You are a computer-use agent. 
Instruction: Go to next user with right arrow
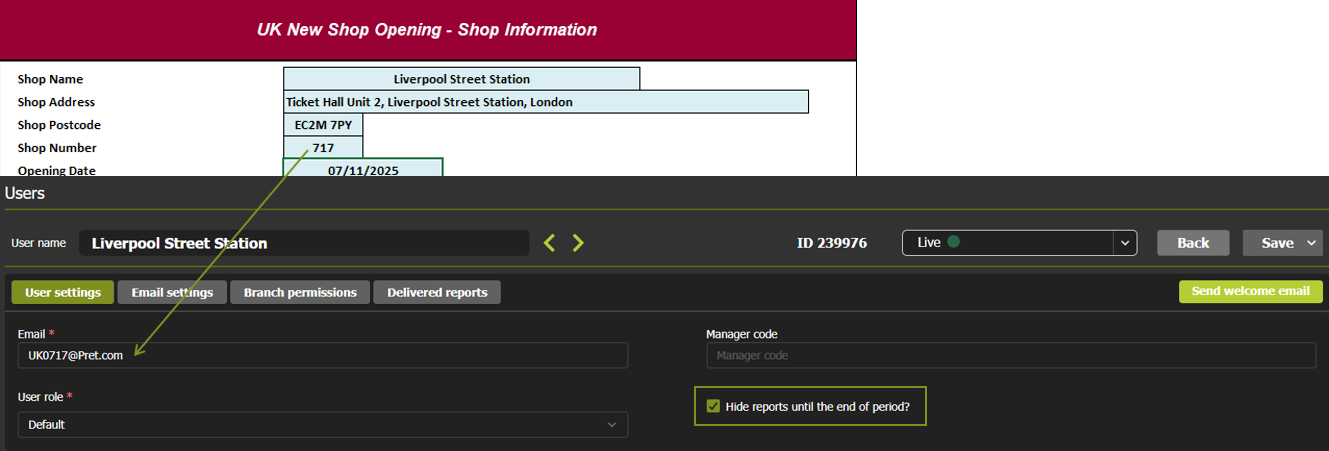point(578,243)
